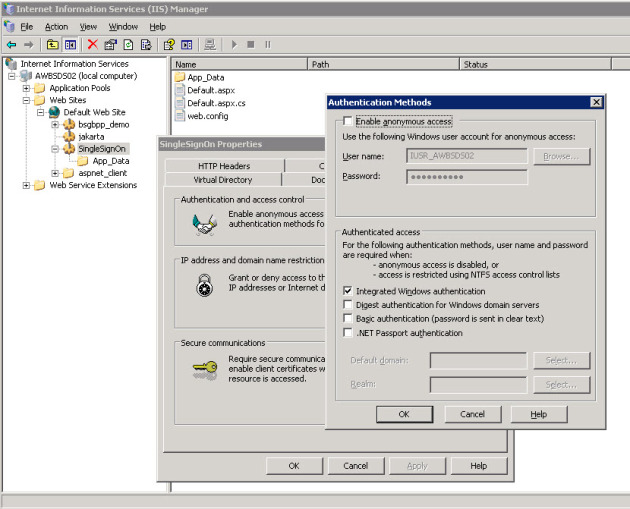
Task: Switch to the HTTP Headers tab
Action: 224,166
